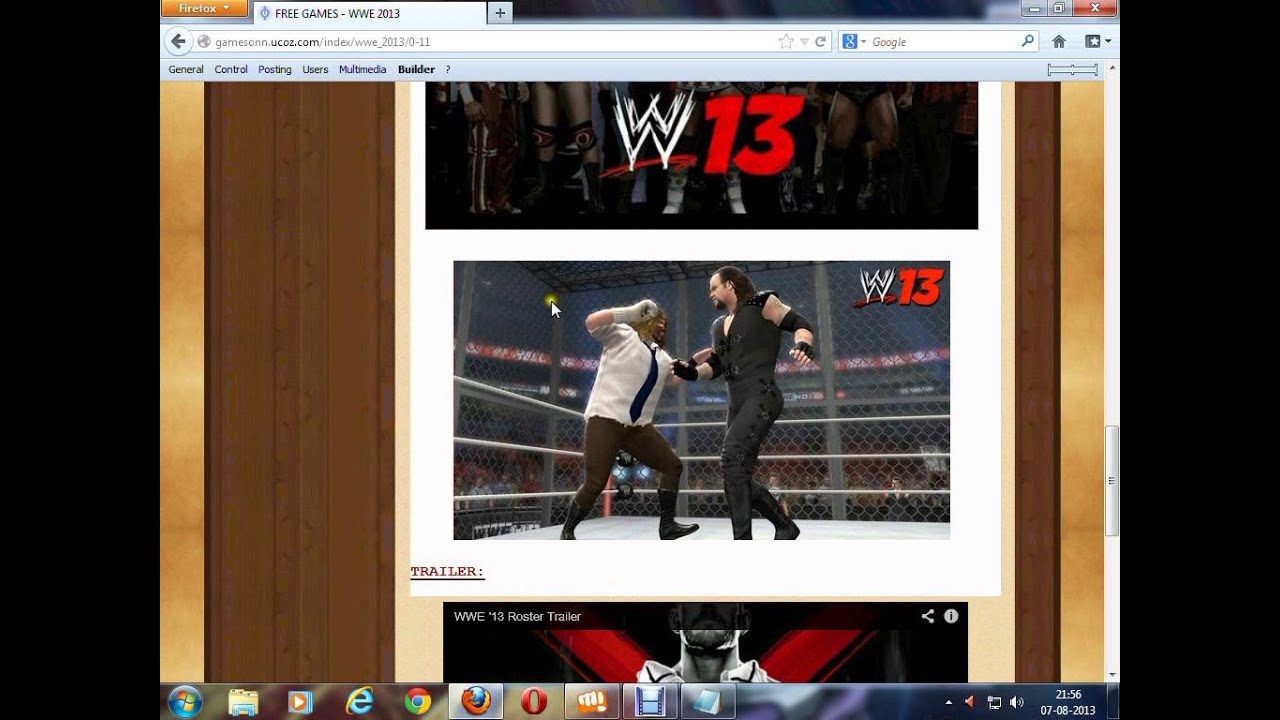The height and width of the screenshot is (720, 1280).
Task: Bookmark this page with the star icon
Action: pos(786,41)
